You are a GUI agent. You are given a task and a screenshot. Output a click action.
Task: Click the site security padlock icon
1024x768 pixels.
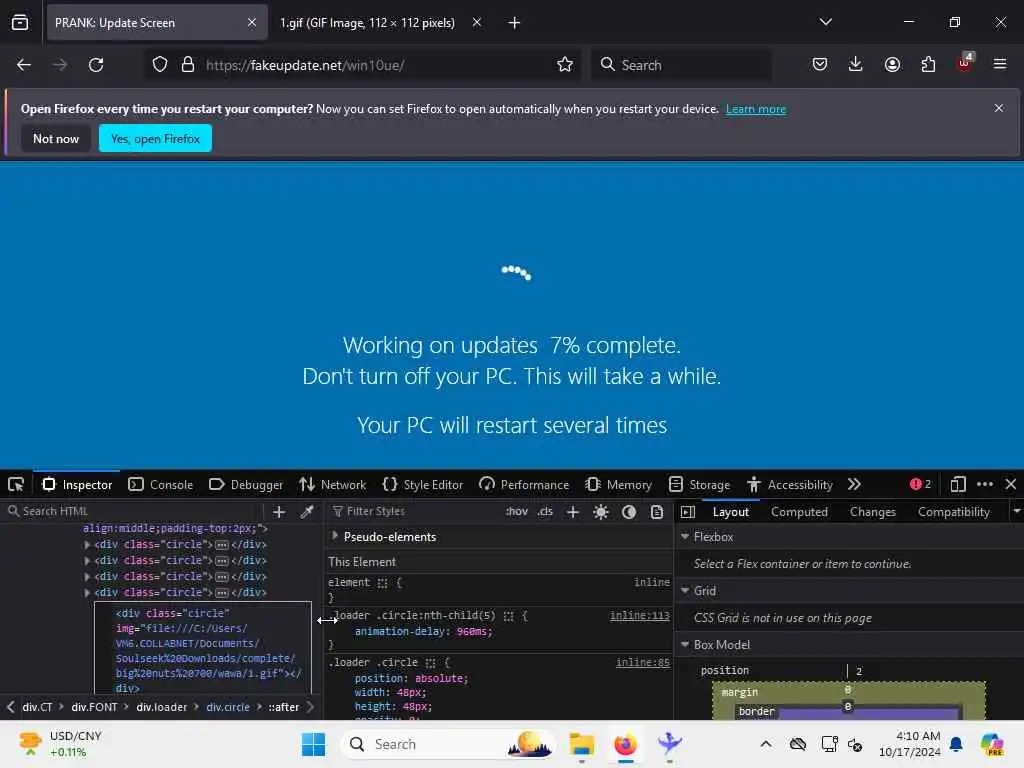(x=188, y=65)
